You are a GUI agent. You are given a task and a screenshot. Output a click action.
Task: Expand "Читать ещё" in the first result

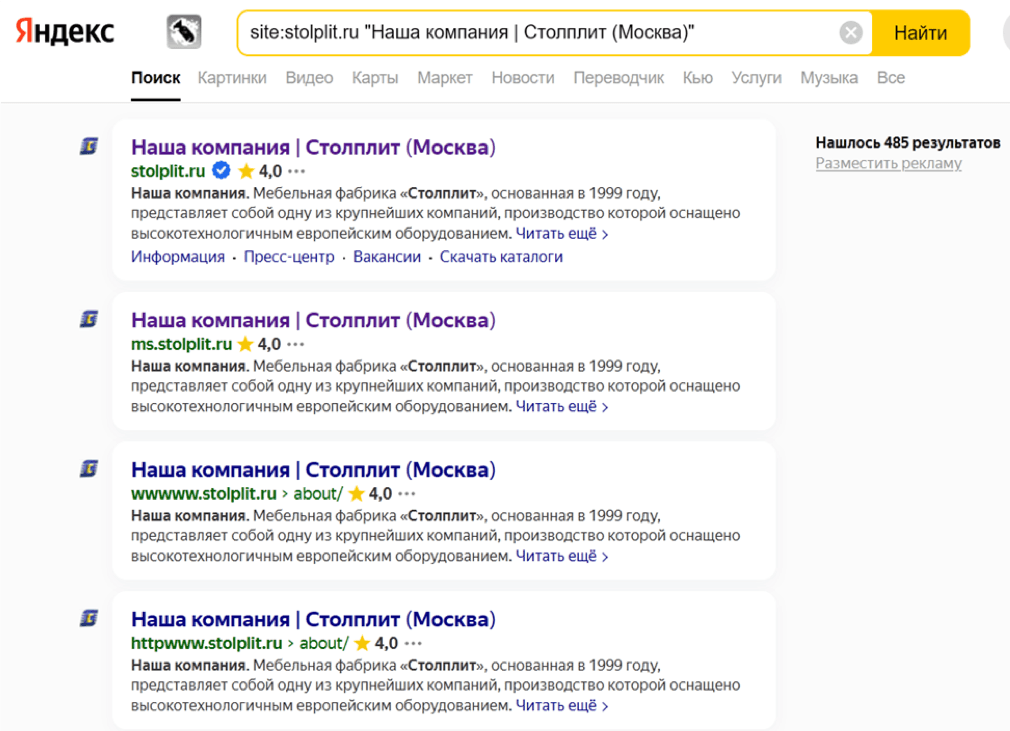pos(561,234)
